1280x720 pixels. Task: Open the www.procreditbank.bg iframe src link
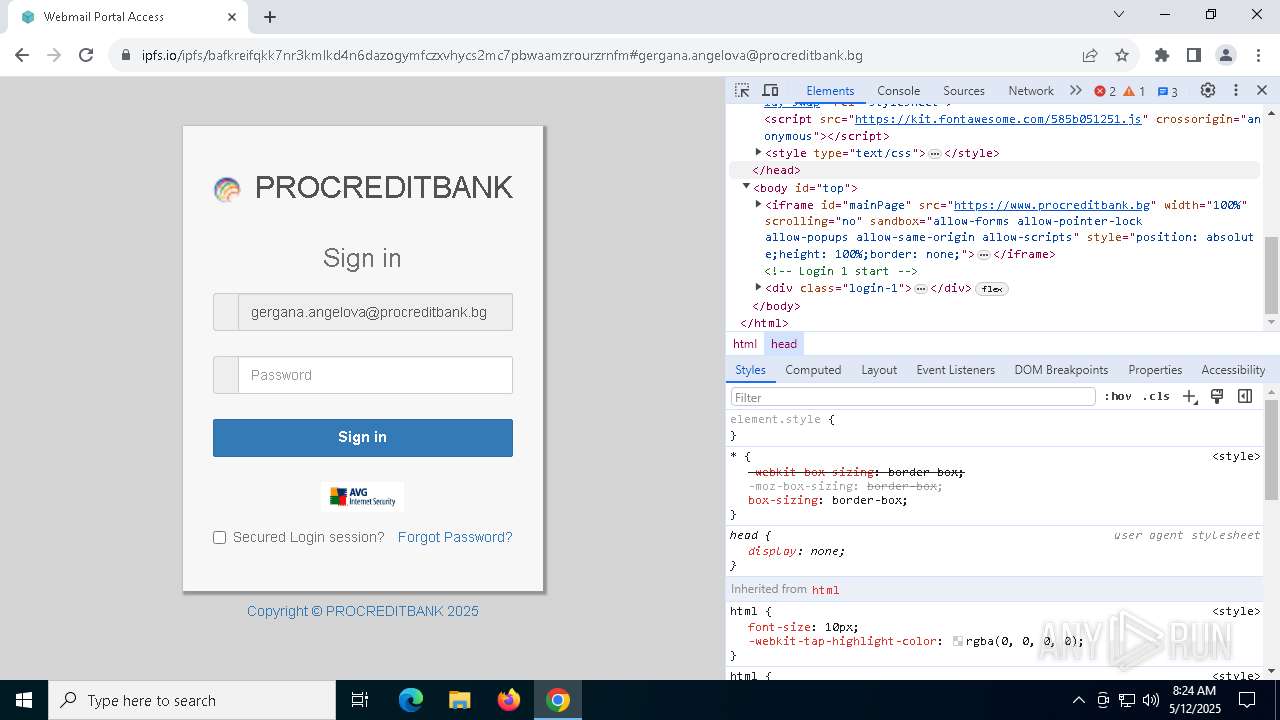[x=1052, y=205]
